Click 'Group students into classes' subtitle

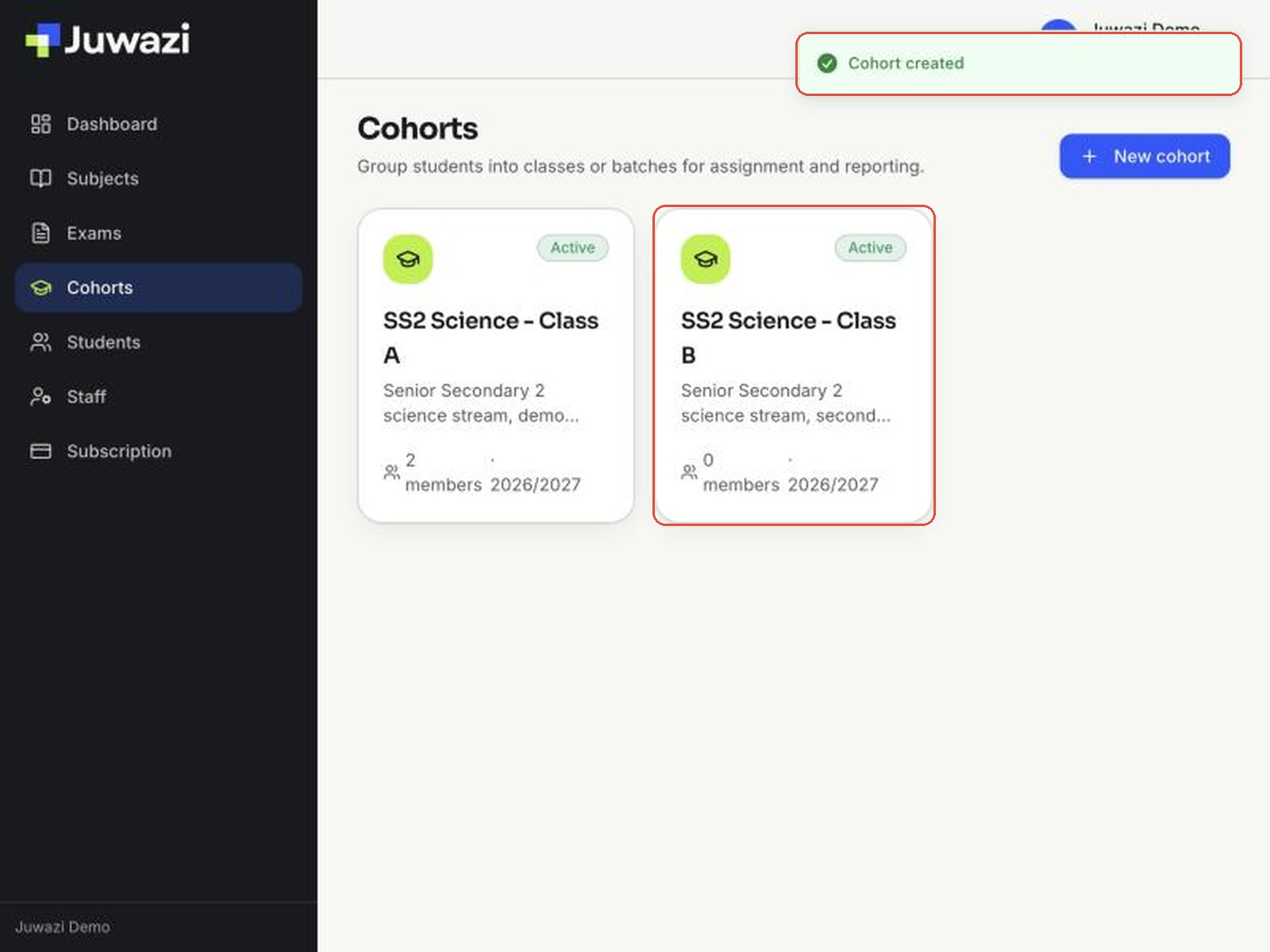pos(641,167)
